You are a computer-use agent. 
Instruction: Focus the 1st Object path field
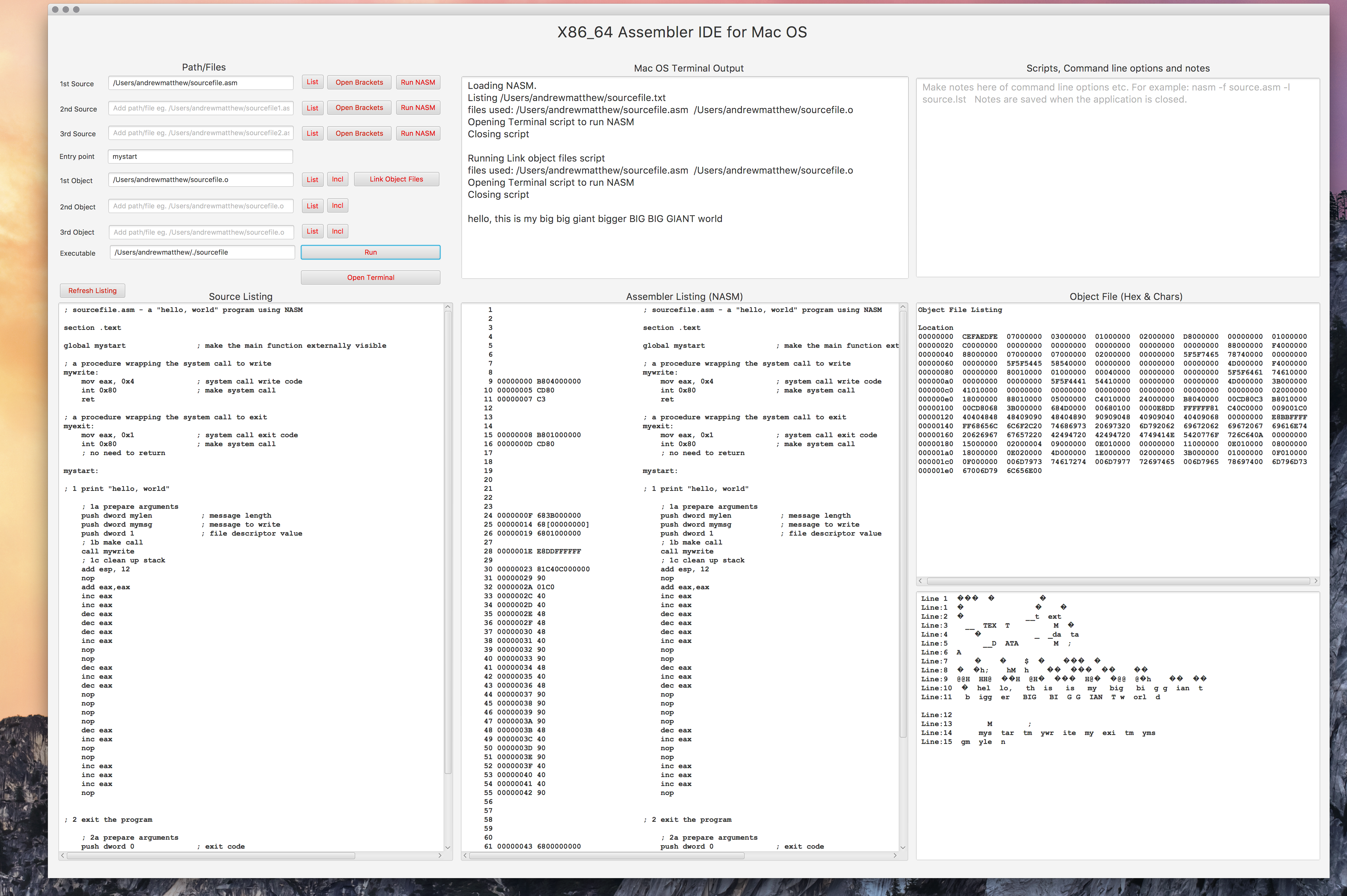coord(200,180)
